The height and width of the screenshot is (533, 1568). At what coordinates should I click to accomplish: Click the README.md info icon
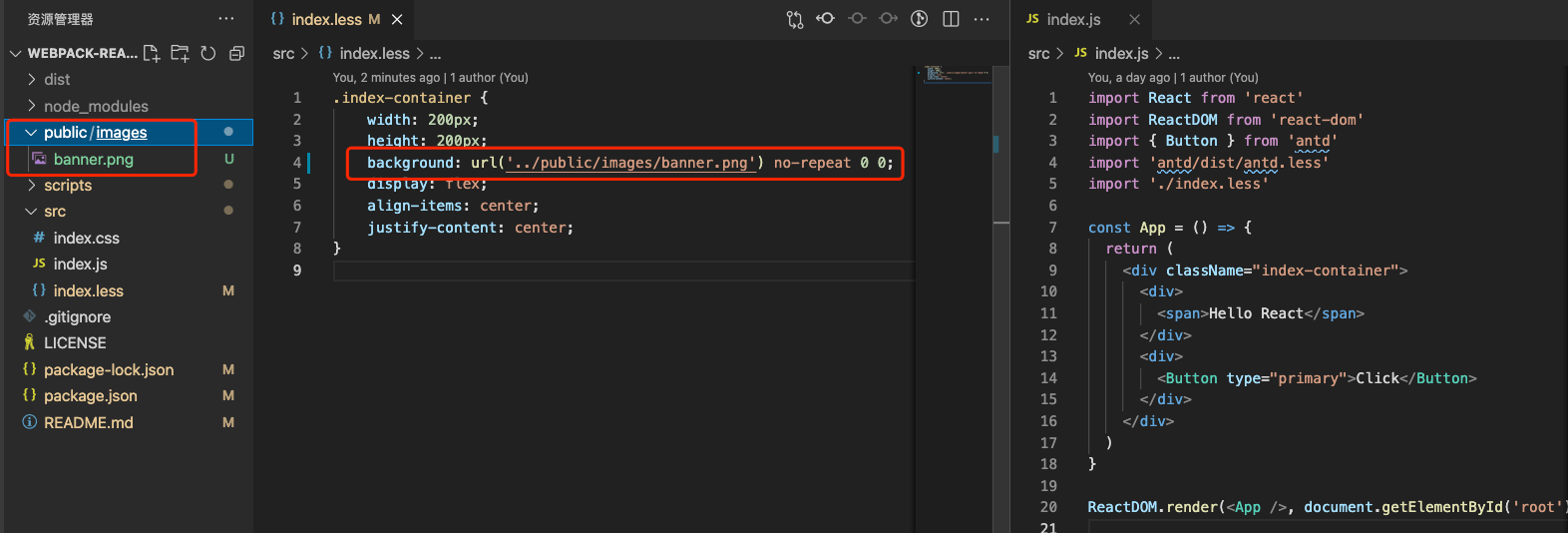[x=30, y=422]
